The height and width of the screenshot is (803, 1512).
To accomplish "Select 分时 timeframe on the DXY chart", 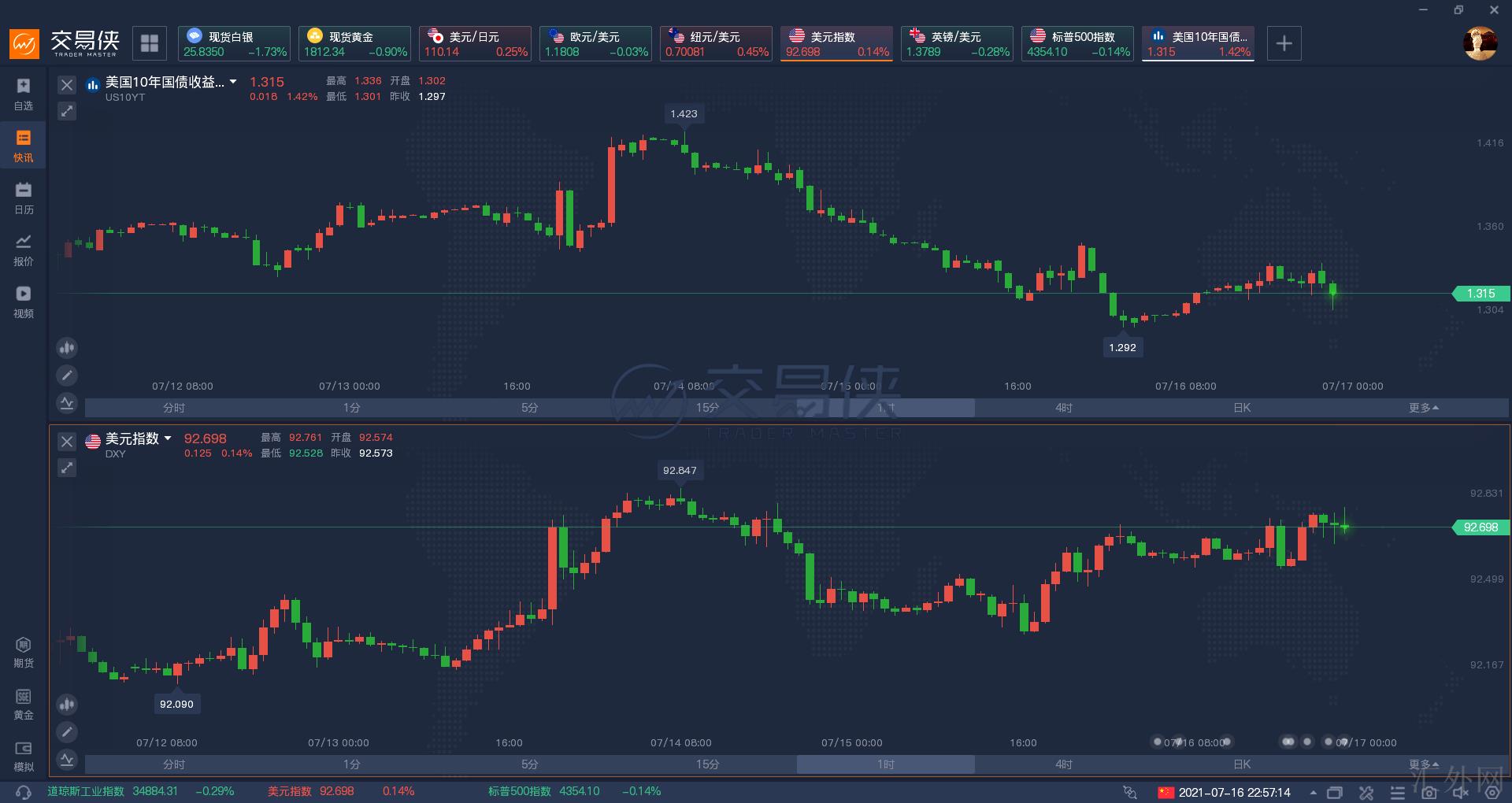I will coord(174,764).
